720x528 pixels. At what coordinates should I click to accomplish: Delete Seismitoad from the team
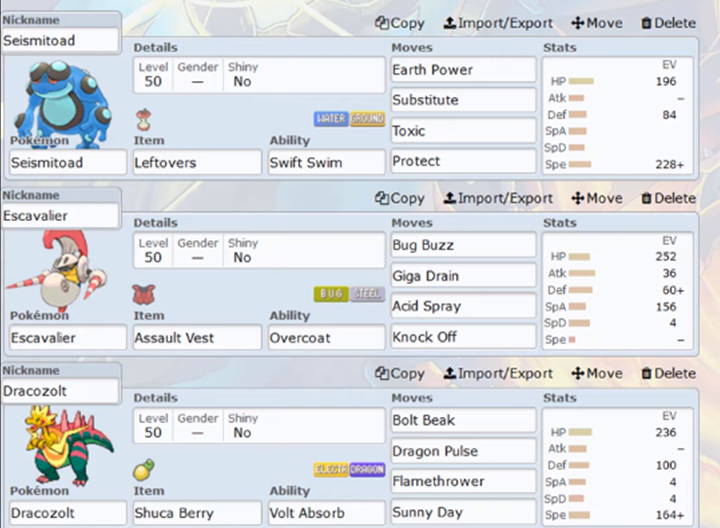(668, 23)
